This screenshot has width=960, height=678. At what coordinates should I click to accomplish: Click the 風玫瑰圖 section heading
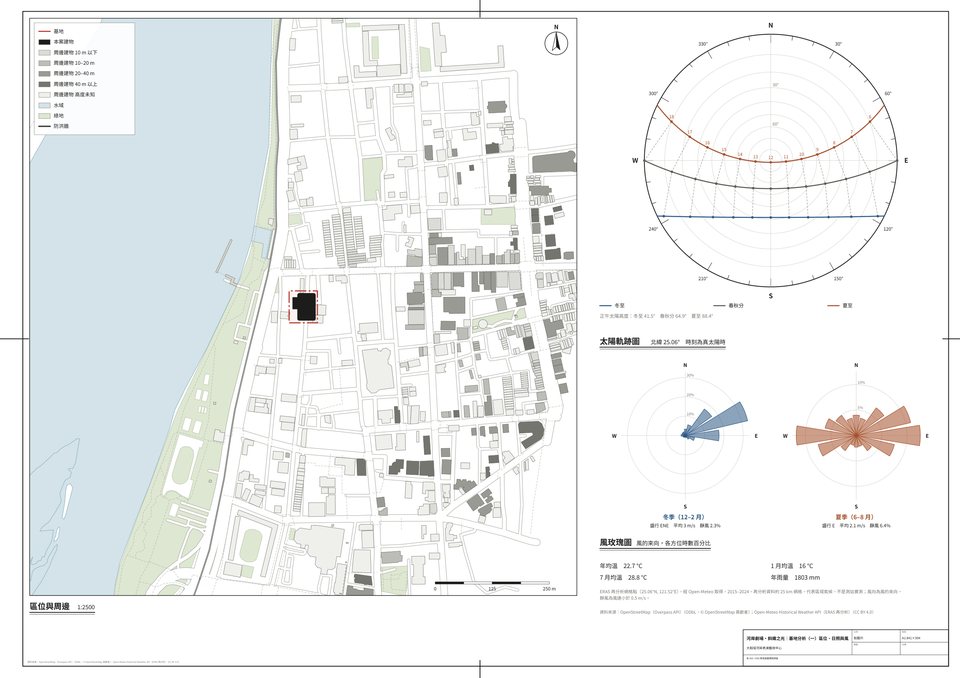615,543
